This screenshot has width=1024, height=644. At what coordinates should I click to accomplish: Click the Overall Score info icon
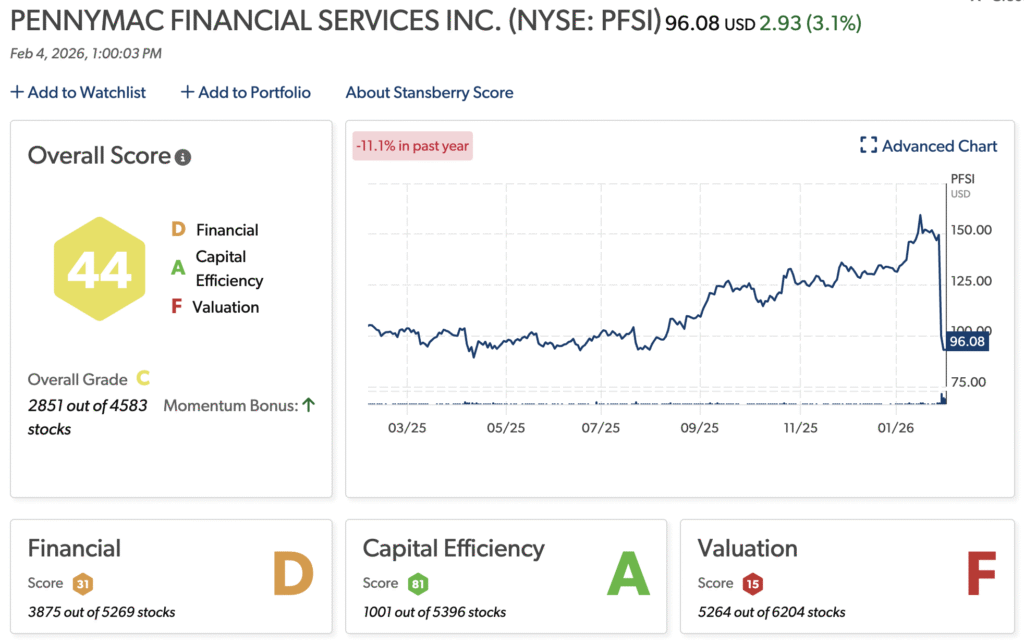pyautogui.click(x=183, y=158)
